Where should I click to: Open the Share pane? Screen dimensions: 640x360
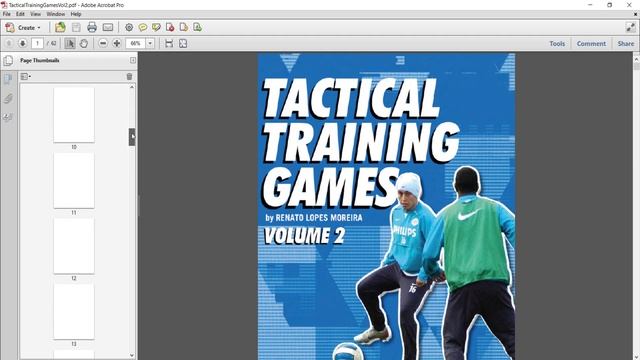point(626,43)
